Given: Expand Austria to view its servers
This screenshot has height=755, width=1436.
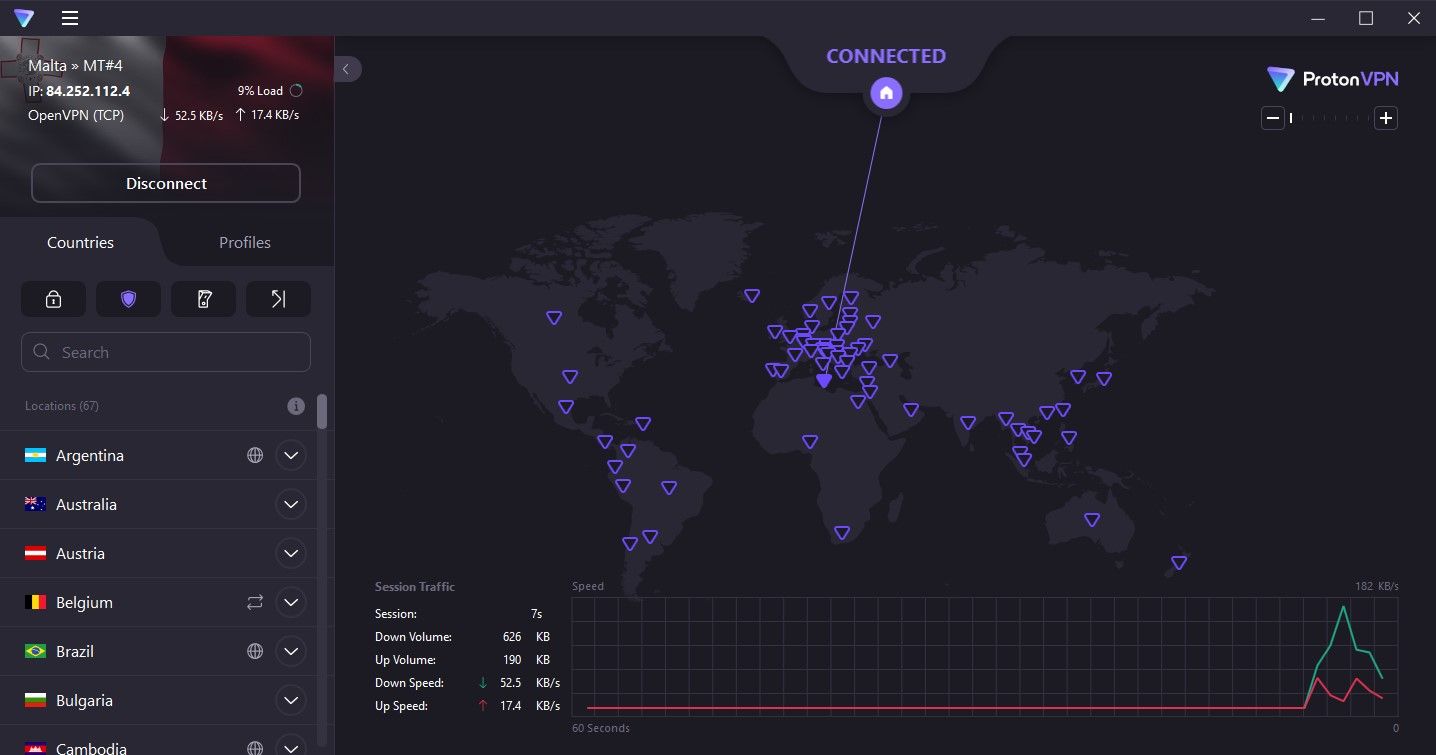Looking at the screenshot, I should pyautogui.click(x=290, y=553).
